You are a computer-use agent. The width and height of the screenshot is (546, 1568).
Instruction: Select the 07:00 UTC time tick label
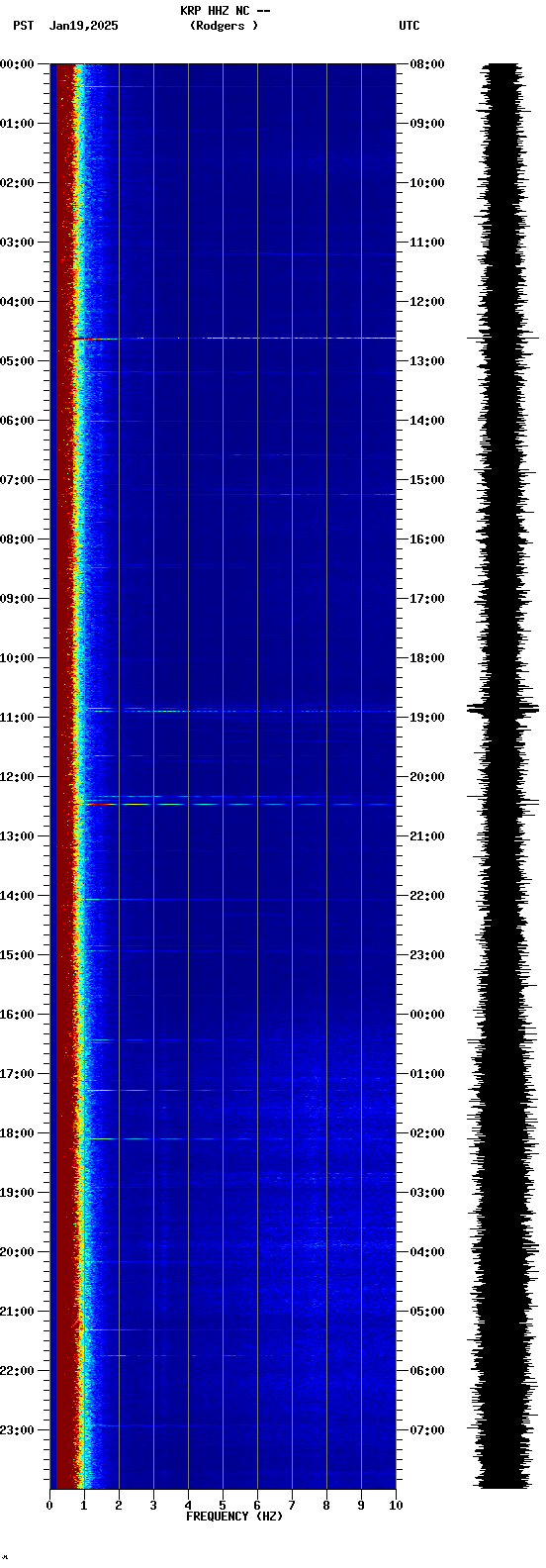pyautogui.click(x=427, y=1430)
